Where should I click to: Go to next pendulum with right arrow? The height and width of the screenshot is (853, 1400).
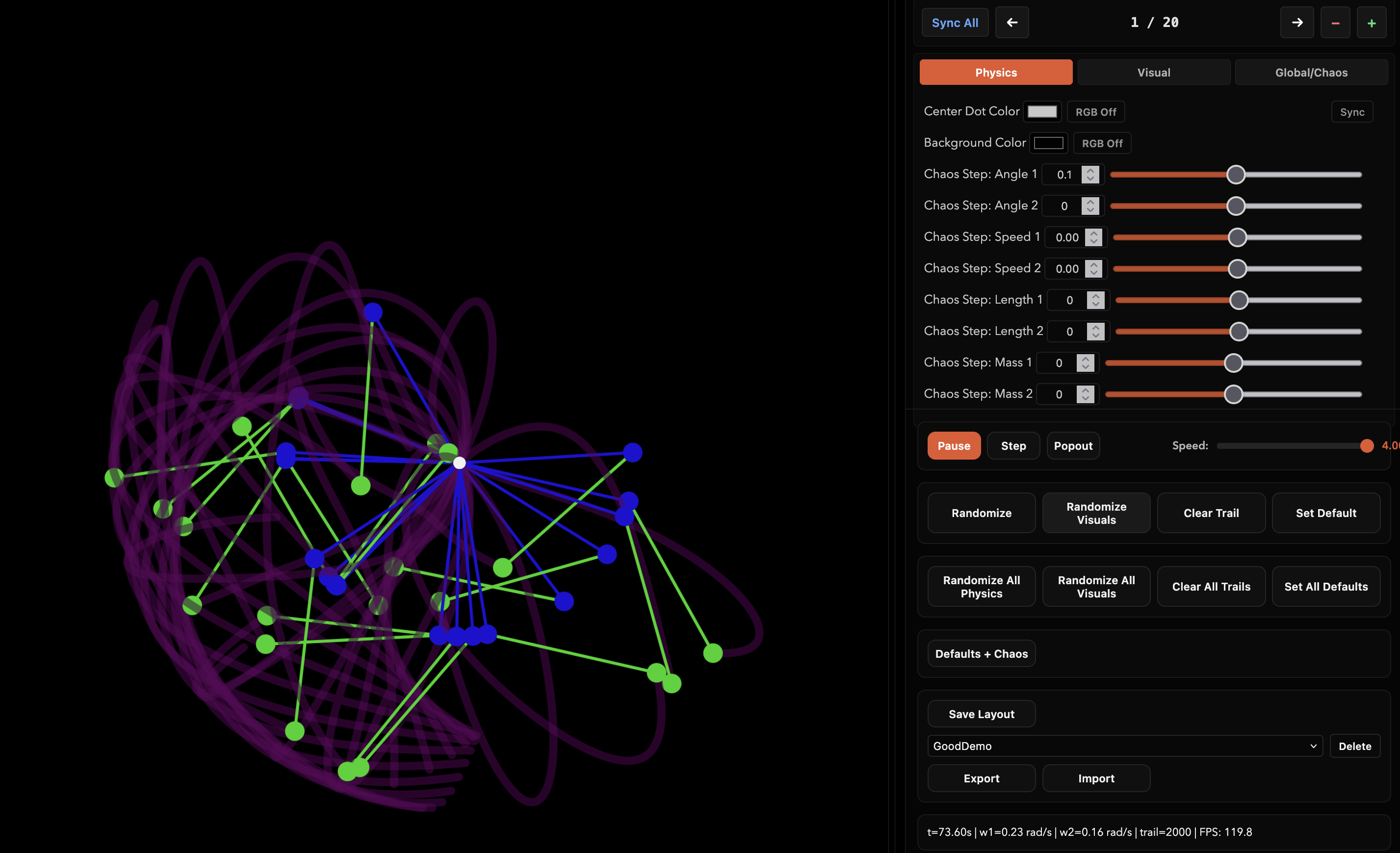[x=1296, y=23]
